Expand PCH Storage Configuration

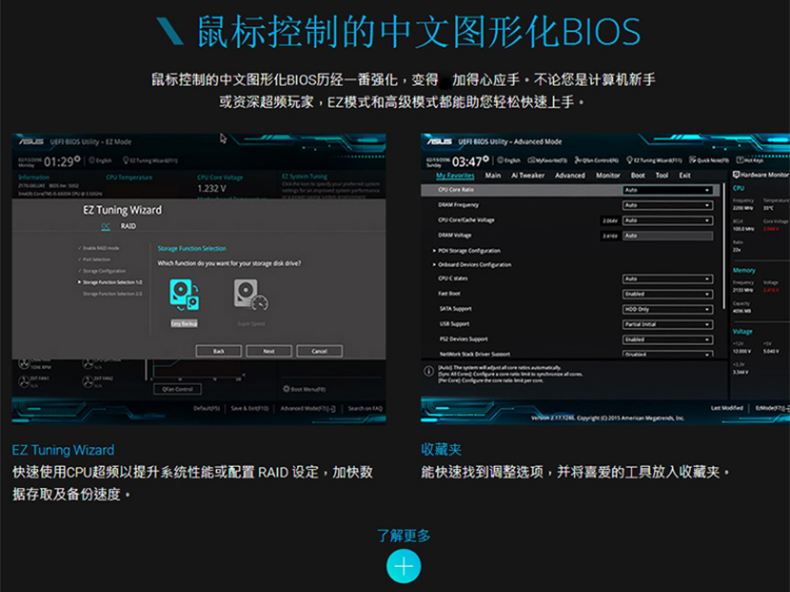(467, 250)
